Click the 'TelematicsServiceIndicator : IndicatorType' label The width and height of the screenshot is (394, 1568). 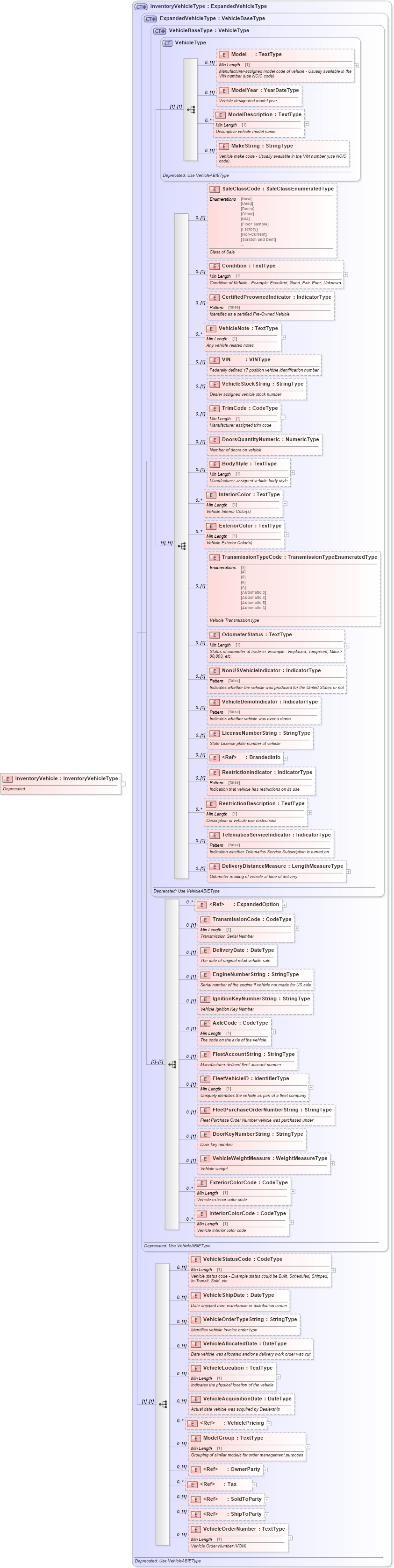coord(276,835)
